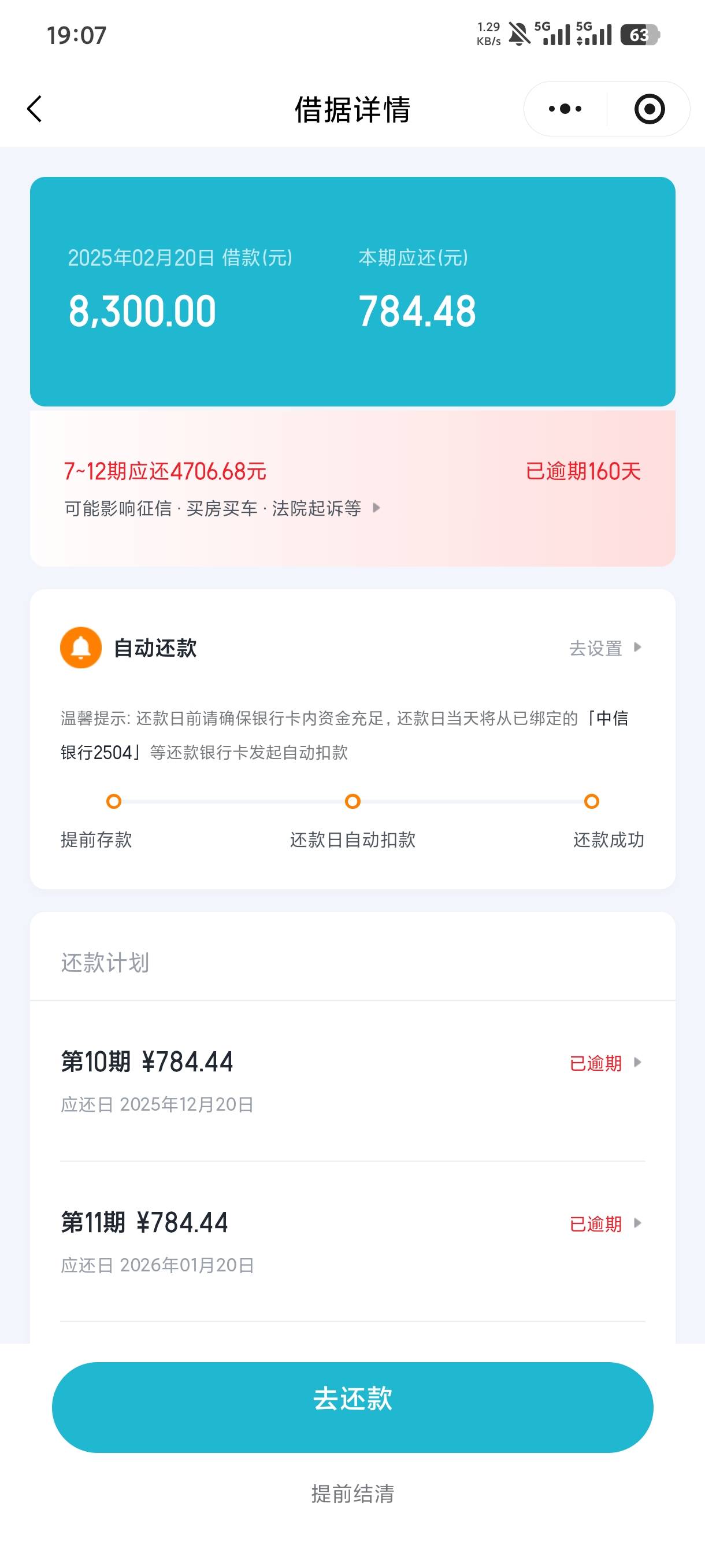Tap the second 5G signal strength icon
705x1568 pixels.
593,34
